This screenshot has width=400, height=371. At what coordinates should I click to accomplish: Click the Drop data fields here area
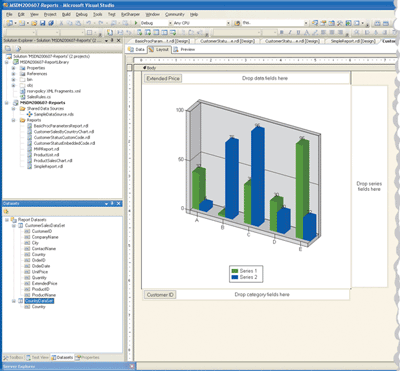pos(265,78)
